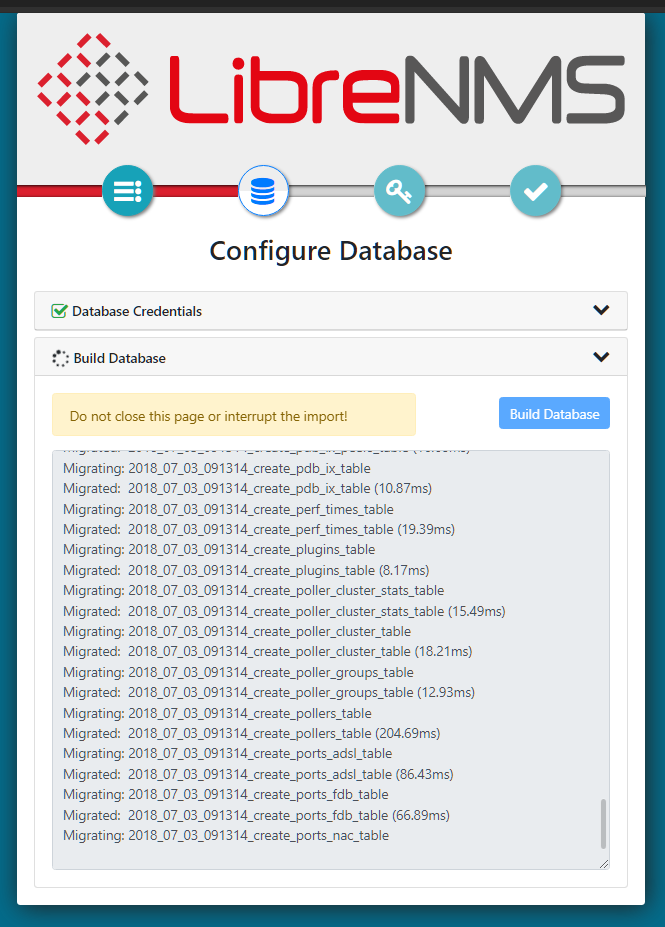Click the Build Database section heading
The width and height of the screenshot is (665, 927).
(x=119, y=358)
